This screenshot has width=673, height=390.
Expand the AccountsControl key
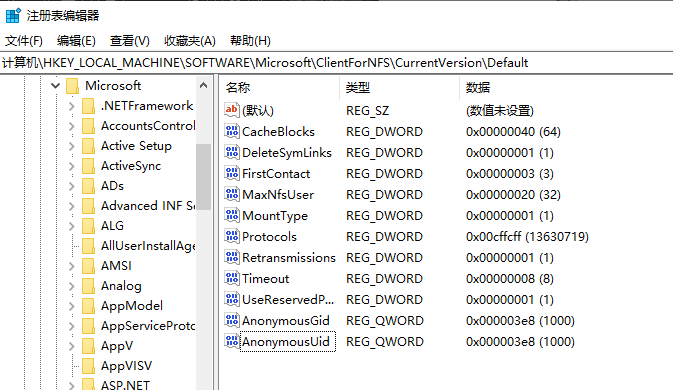tap(72, 126)
